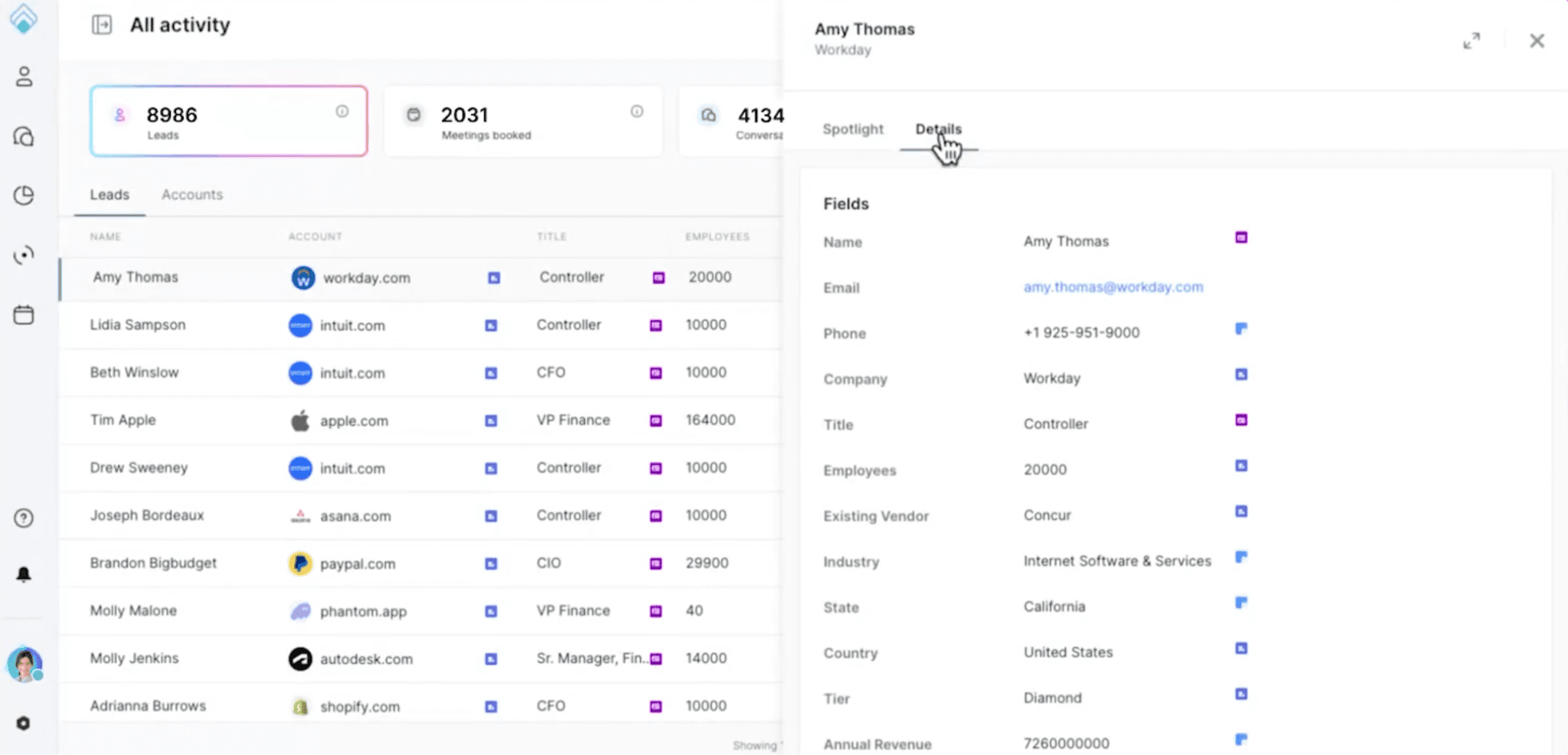The width and height of the screenshot is (1568, 755).
Task: Click source icon next to Existing Vendor field
Action: pos(1241,512)
